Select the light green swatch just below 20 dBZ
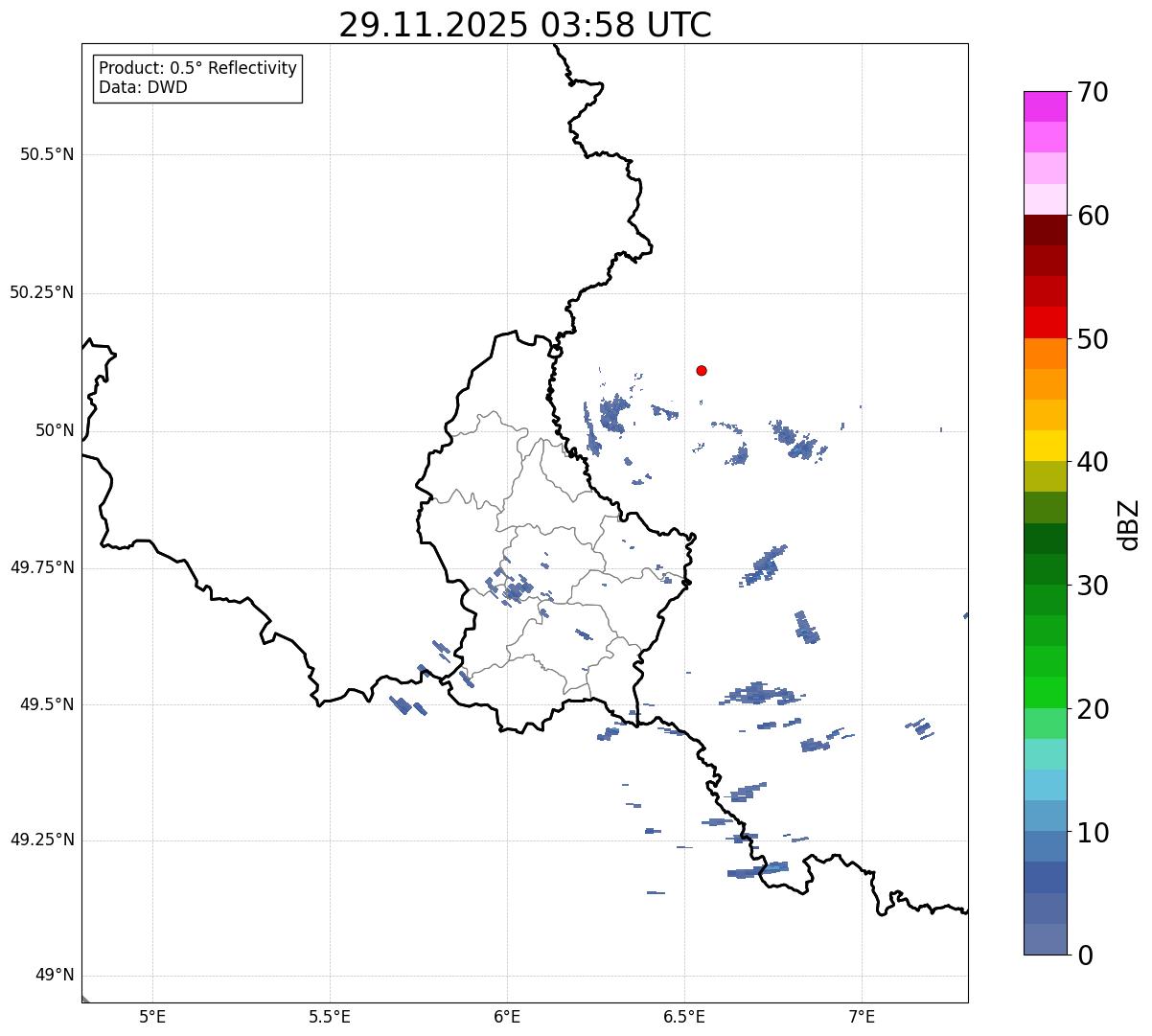 pos(1045,723)
